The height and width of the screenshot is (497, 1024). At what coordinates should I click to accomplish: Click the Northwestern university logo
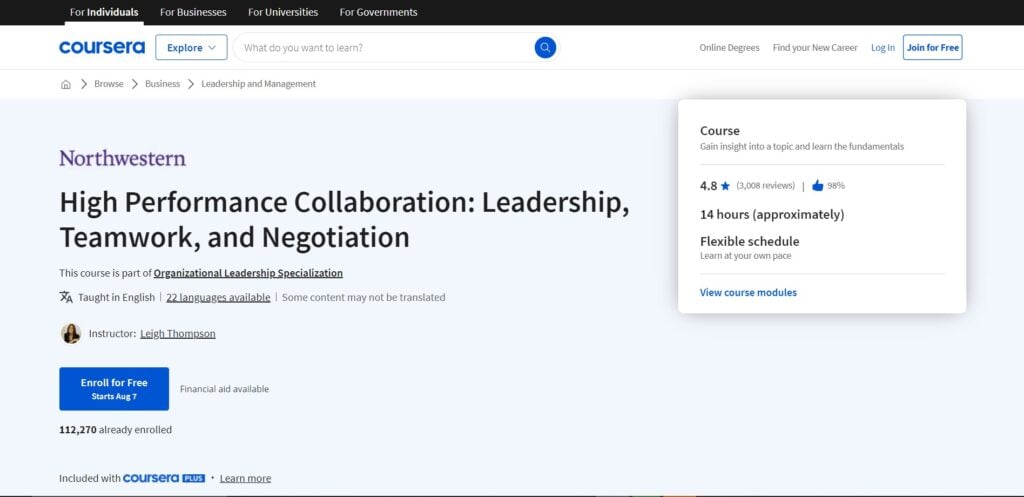click(x=122, y=158)
